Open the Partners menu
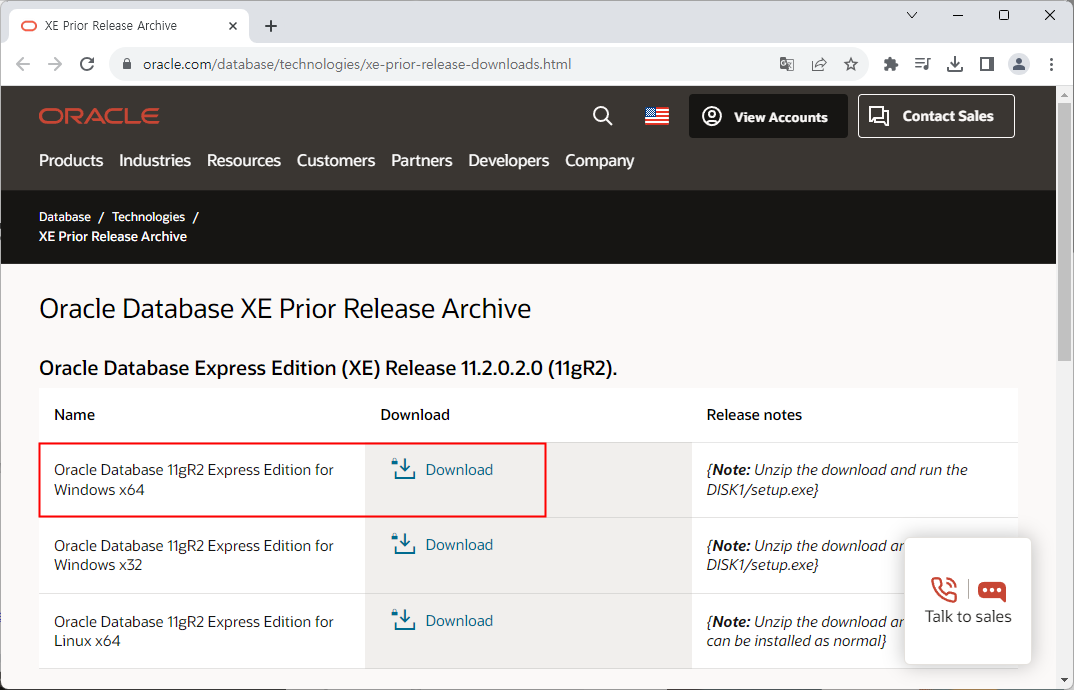This screenshot has height=690, width=1074. click(422, 160)
